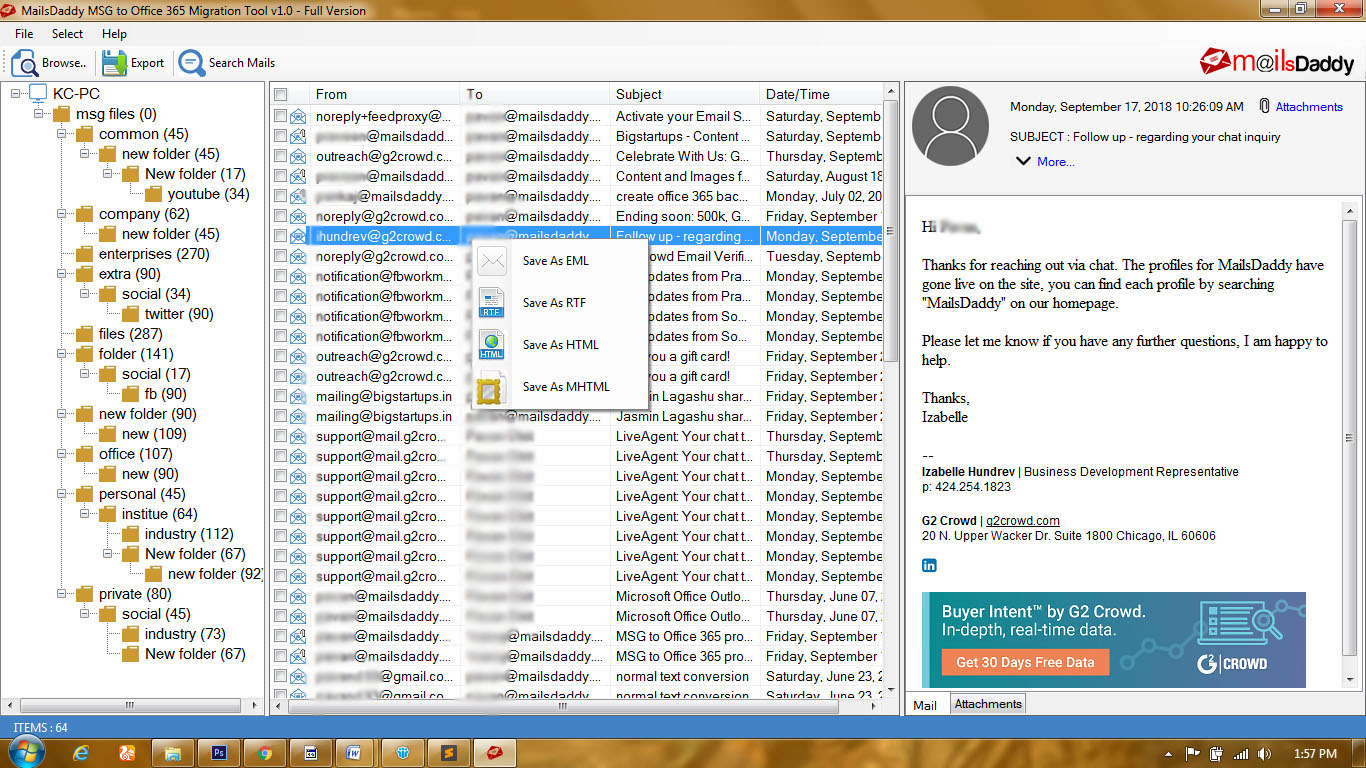Sort by the From column header

point(385,94)
